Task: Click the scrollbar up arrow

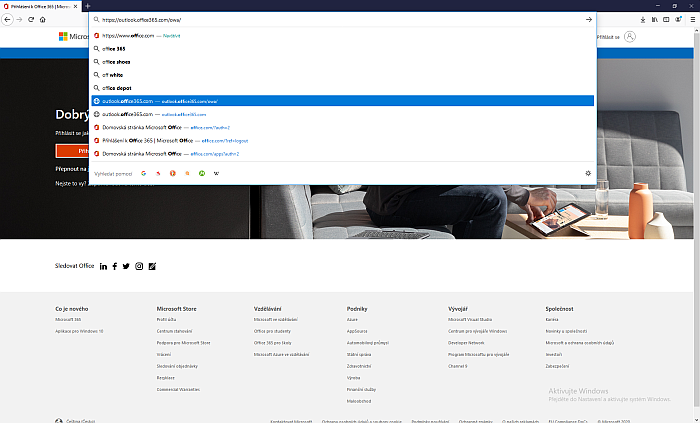Action: tap(697, 31)
